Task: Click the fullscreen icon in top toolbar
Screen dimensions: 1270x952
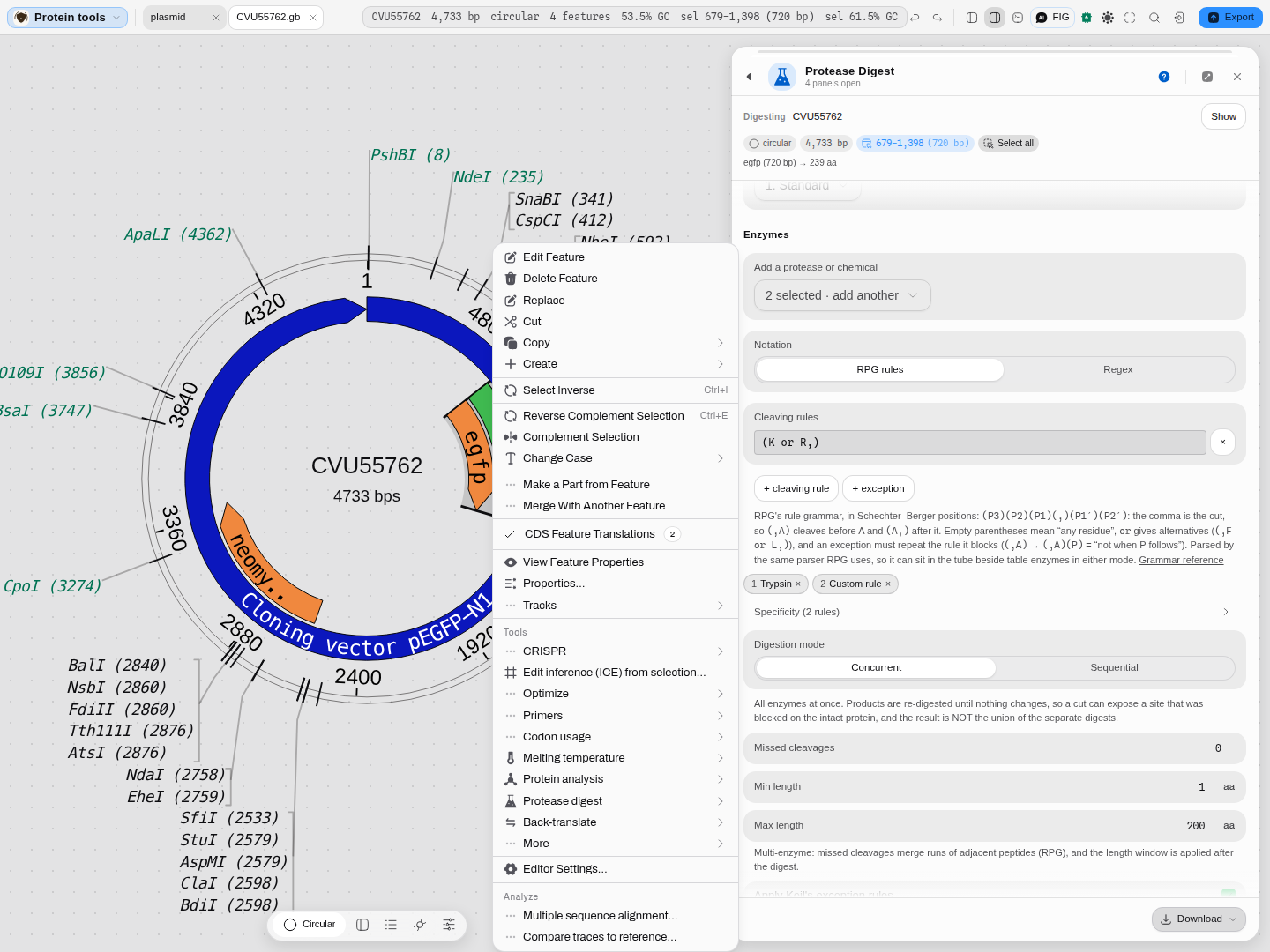Action: click(x=1130, y=18)
